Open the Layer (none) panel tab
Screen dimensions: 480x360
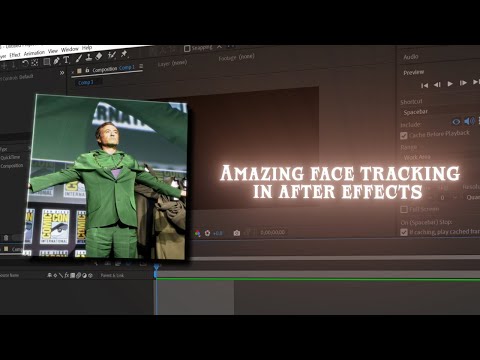(x=172, y=63)
